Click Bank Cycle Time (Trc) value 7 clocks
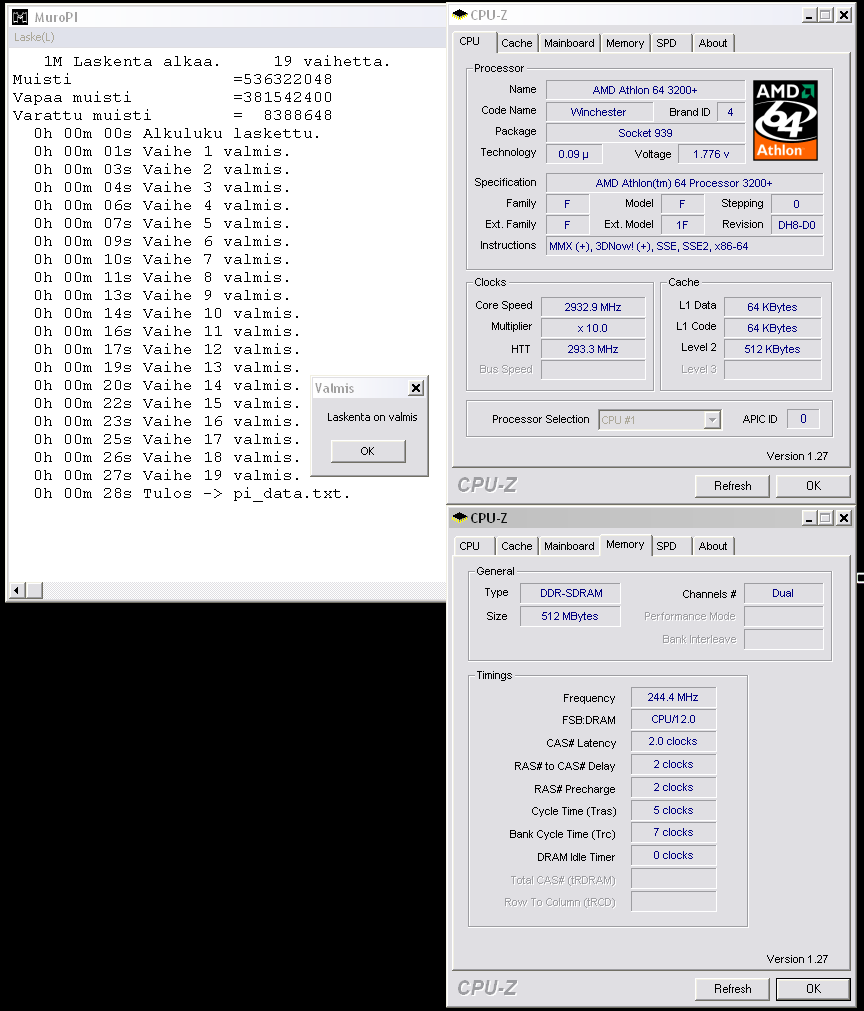The width and height of the screenshot is (864, 1011). 674,832
